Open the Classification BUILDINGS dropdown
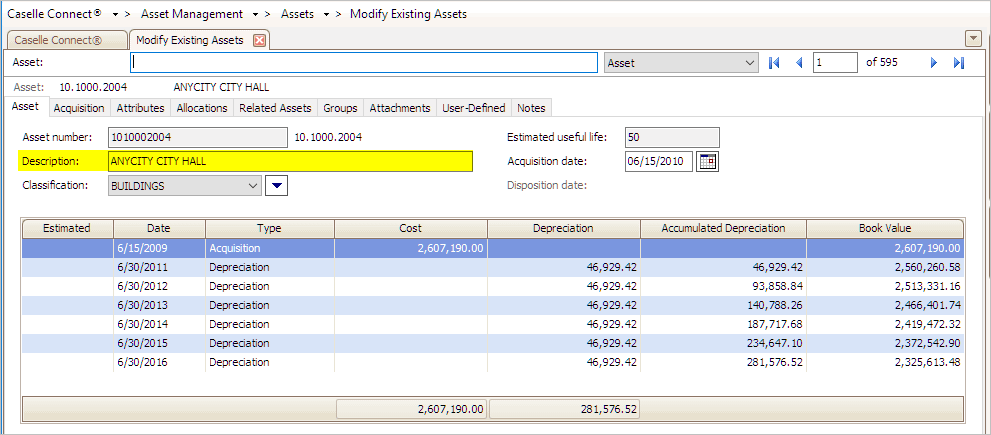The image size is (991, 435). coord(251,185)
